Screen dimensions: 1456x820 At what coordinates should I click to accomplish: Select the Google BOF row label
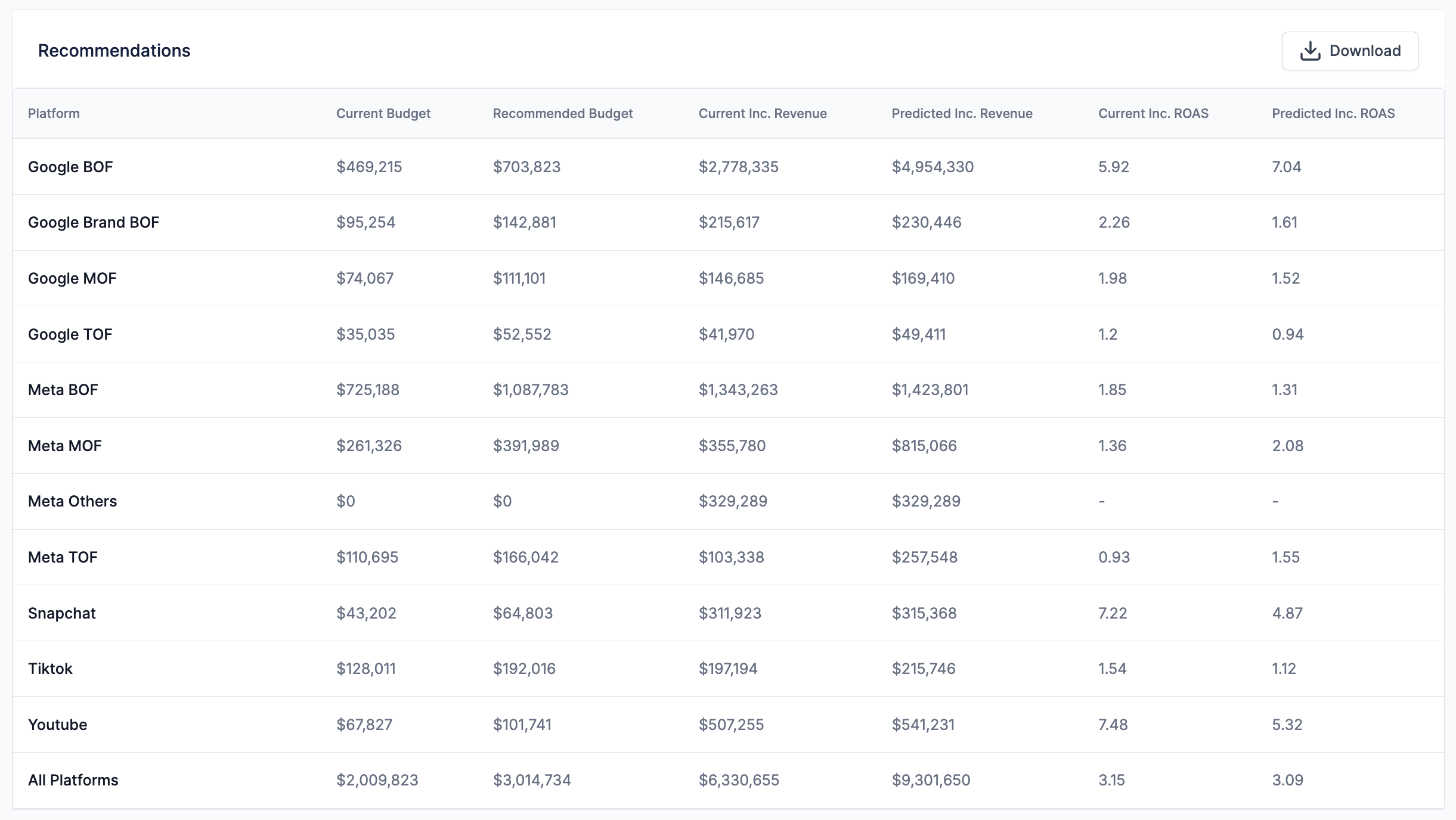[70, 167]
